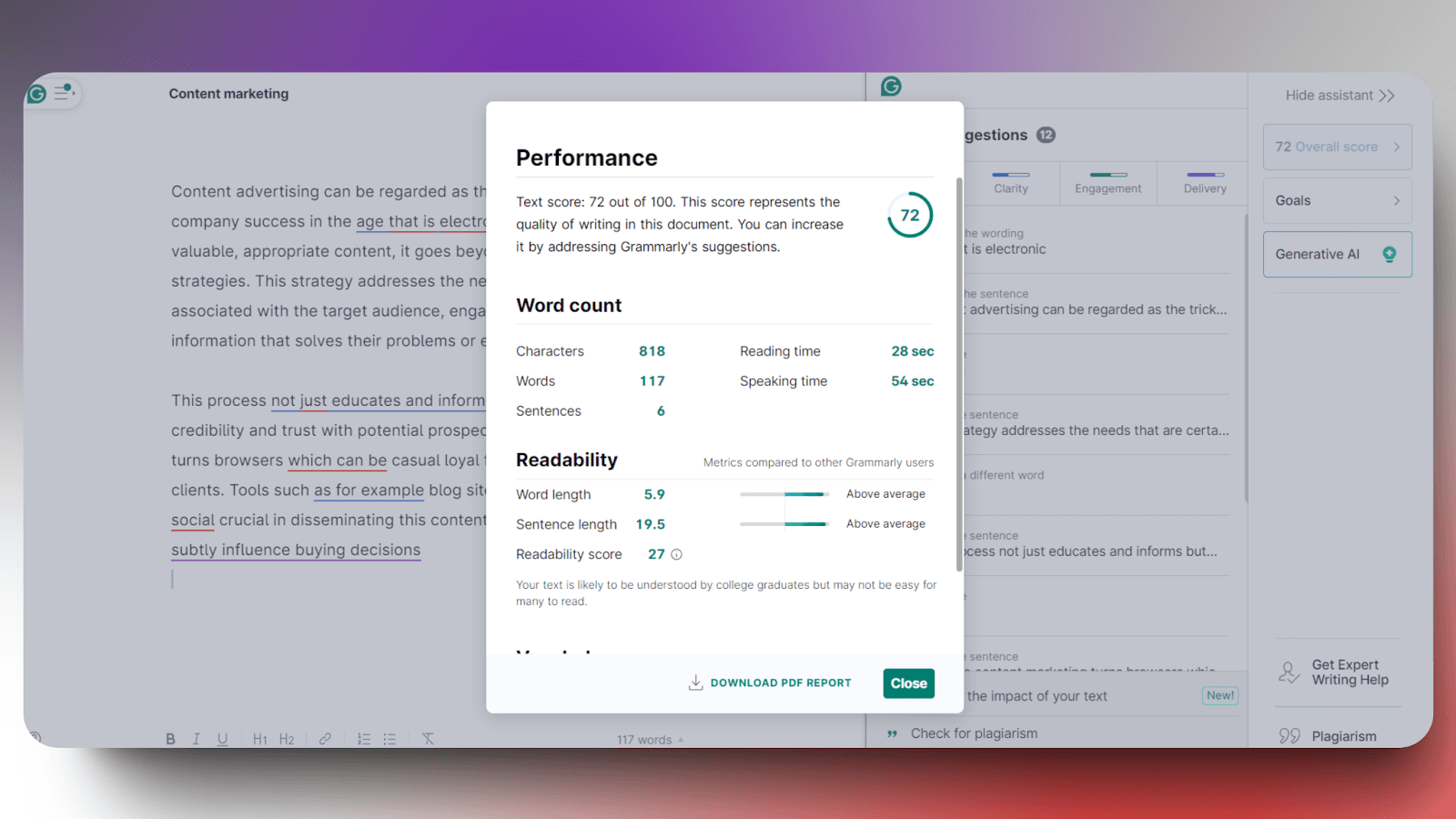Click the Sentence length comparison bar
This screenshot has width=1456, height=819.
[x=784, y=524]
